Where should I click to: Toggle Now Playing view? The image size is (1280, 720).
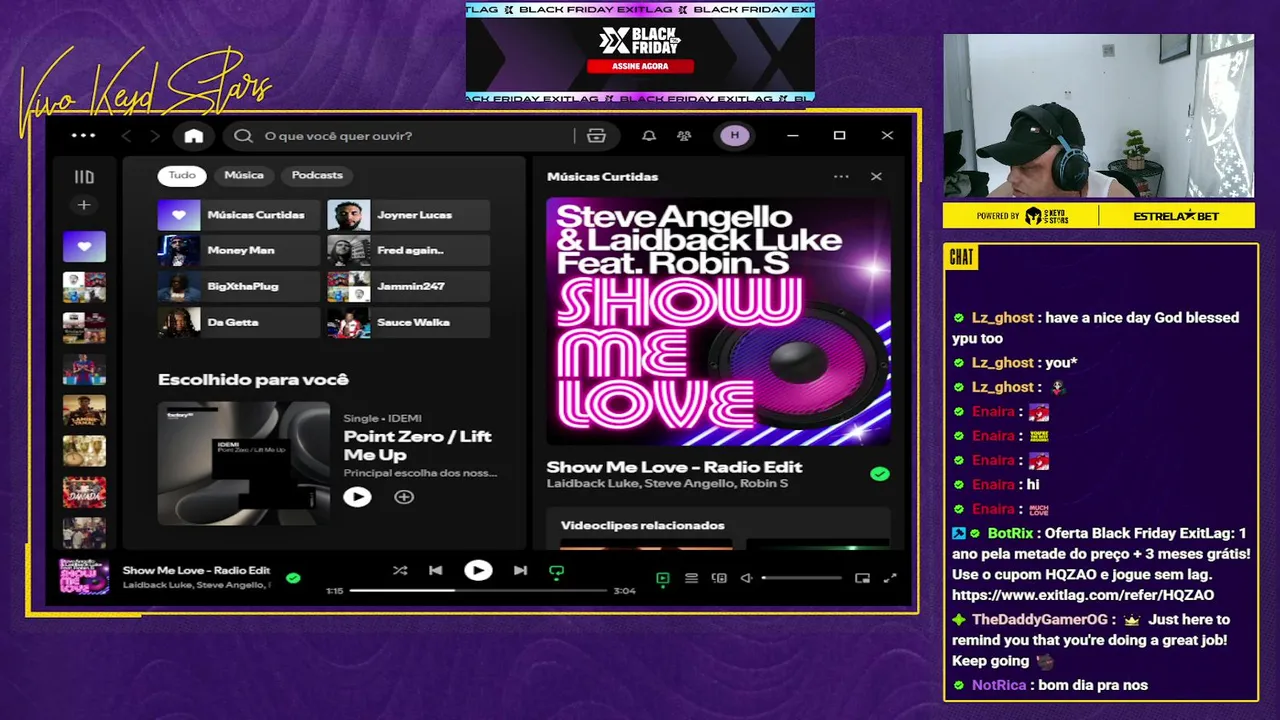click(662, 578)
